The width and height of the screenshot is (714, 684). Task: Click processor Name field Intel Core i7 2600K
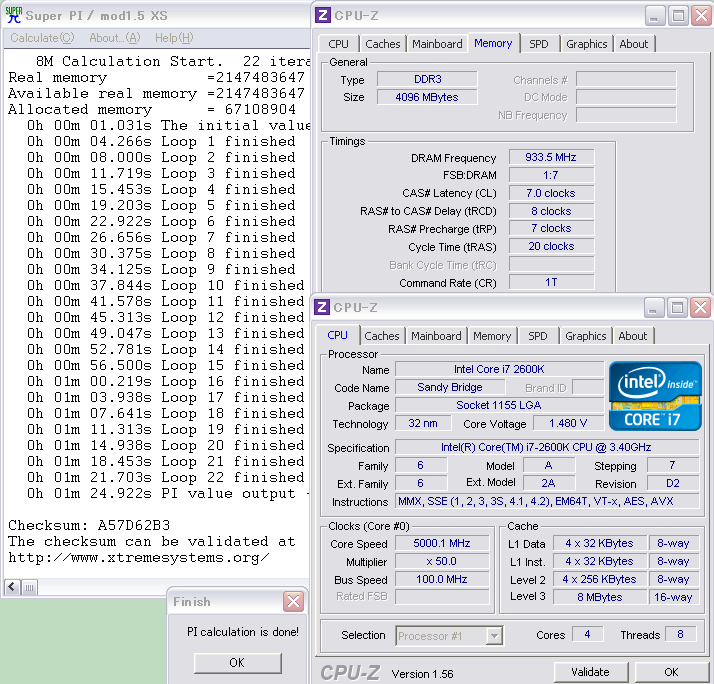pyautogui.click(x=499, y=369)
